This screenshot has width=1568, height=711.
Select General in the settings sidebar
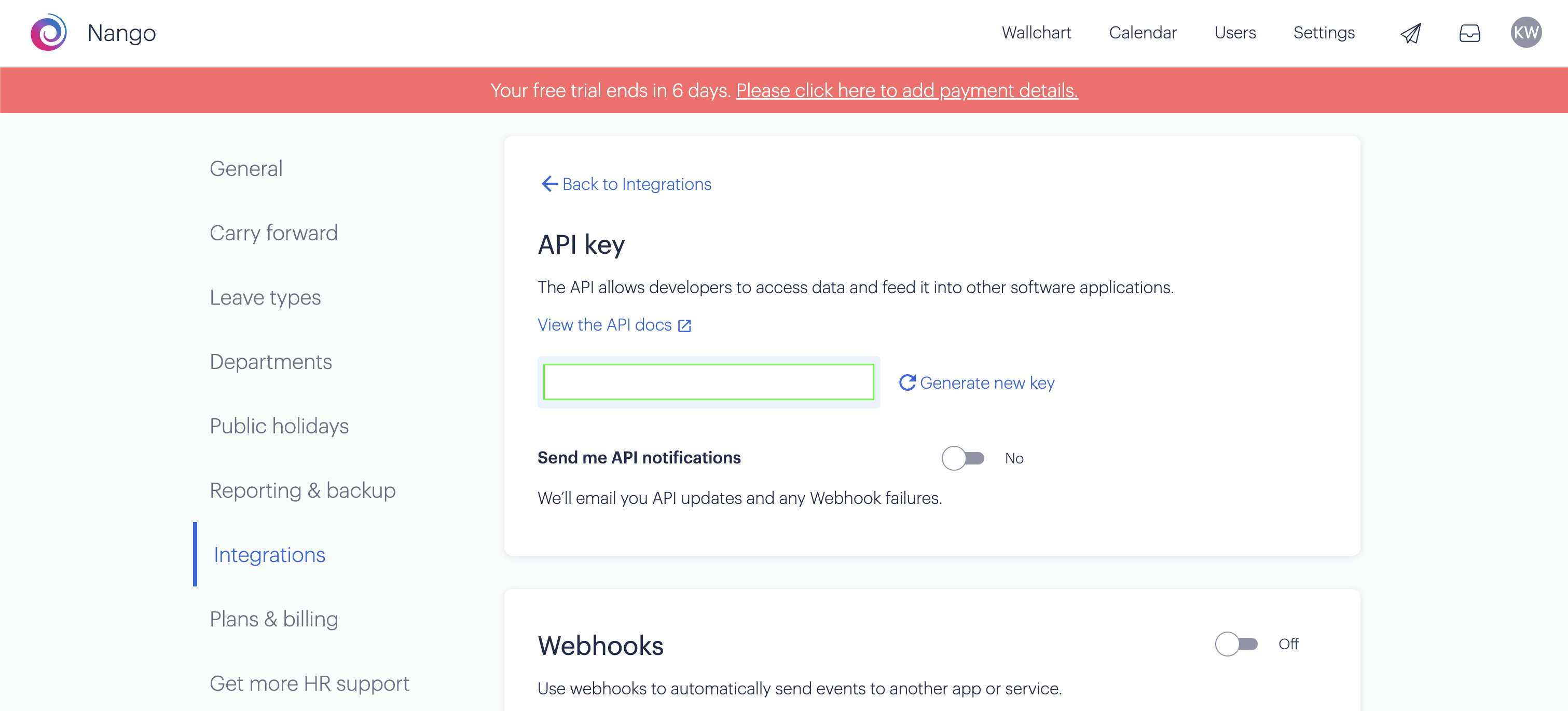(246, 169)
